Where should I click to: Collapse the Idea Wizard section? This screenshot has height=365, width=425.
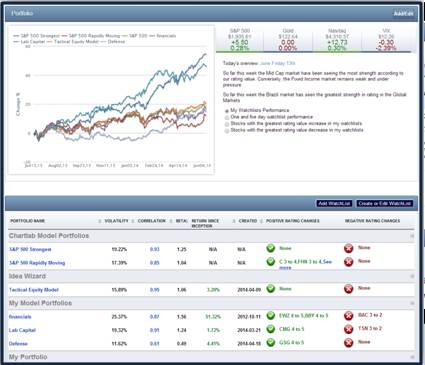pos(412,276)
